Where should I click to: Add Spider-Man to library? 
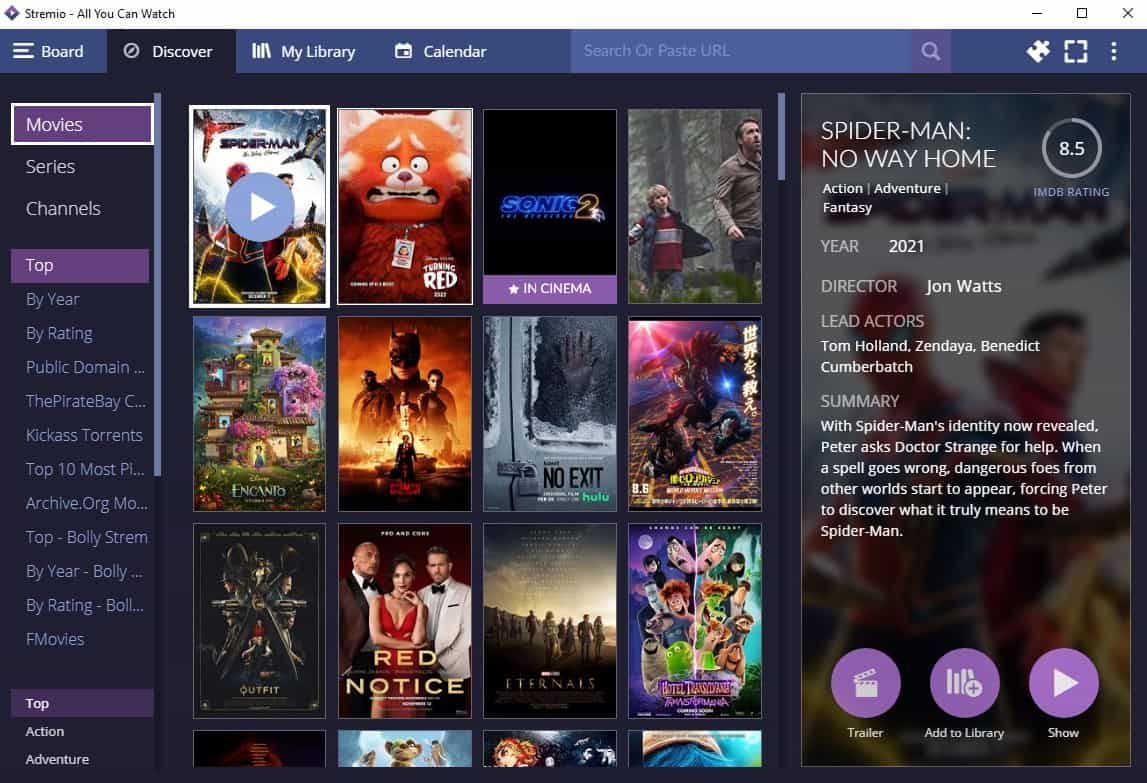(x=964, y=684)
